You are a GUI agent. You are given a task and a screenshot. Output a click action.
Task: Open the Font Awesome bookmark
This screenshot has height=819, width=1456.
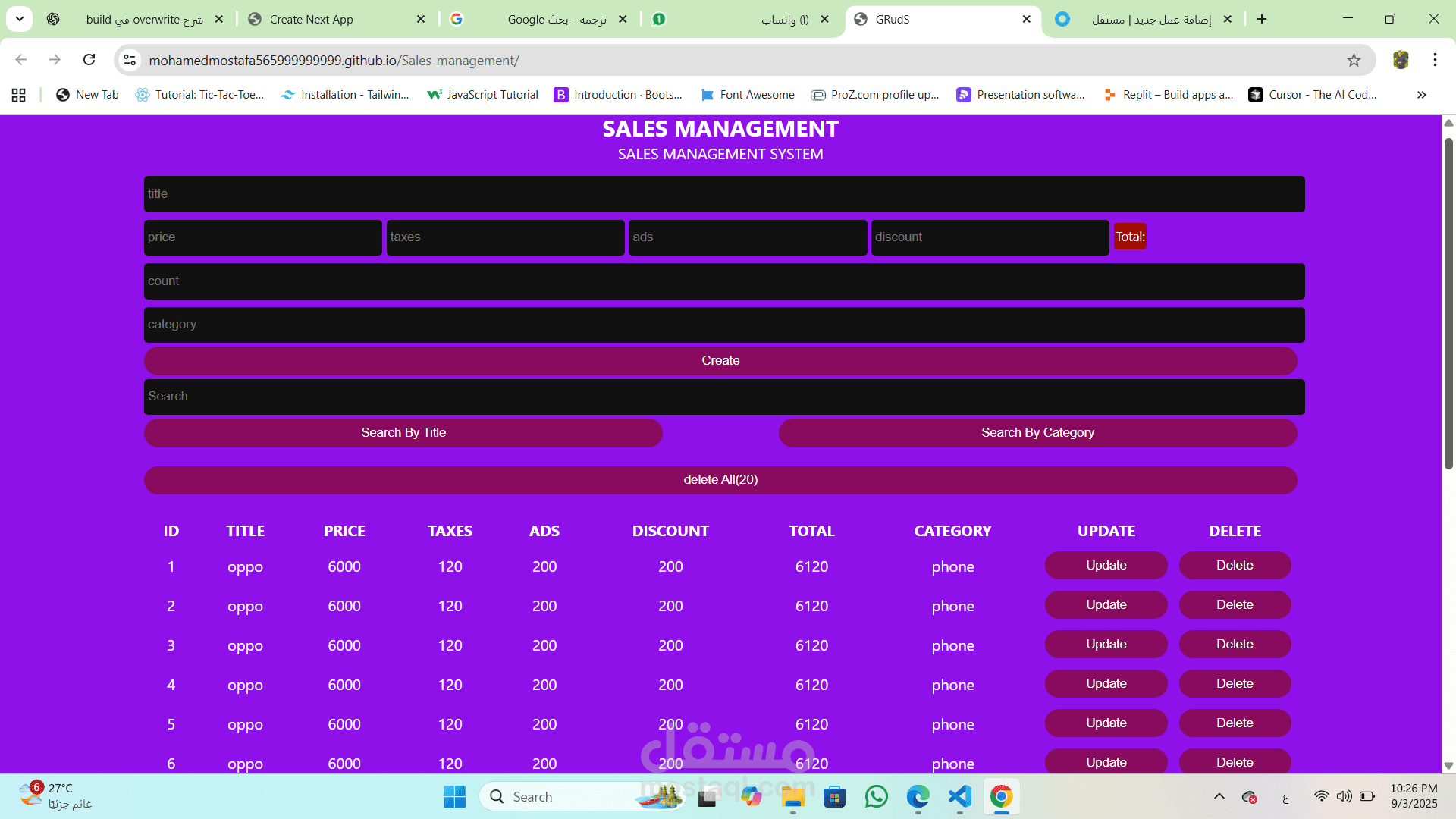tap(748, 95)
